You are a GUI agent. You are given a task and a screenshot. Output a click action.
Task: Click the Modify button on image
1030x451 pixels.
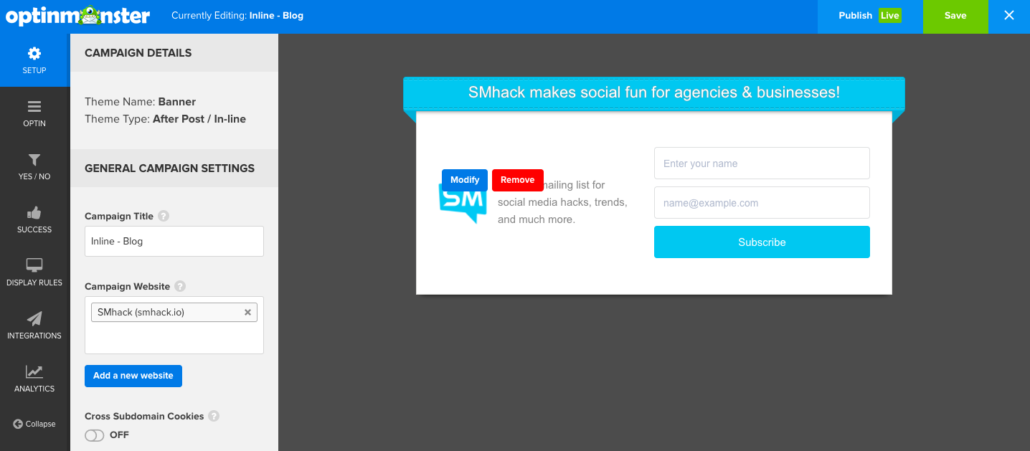[x=464, y=180]
